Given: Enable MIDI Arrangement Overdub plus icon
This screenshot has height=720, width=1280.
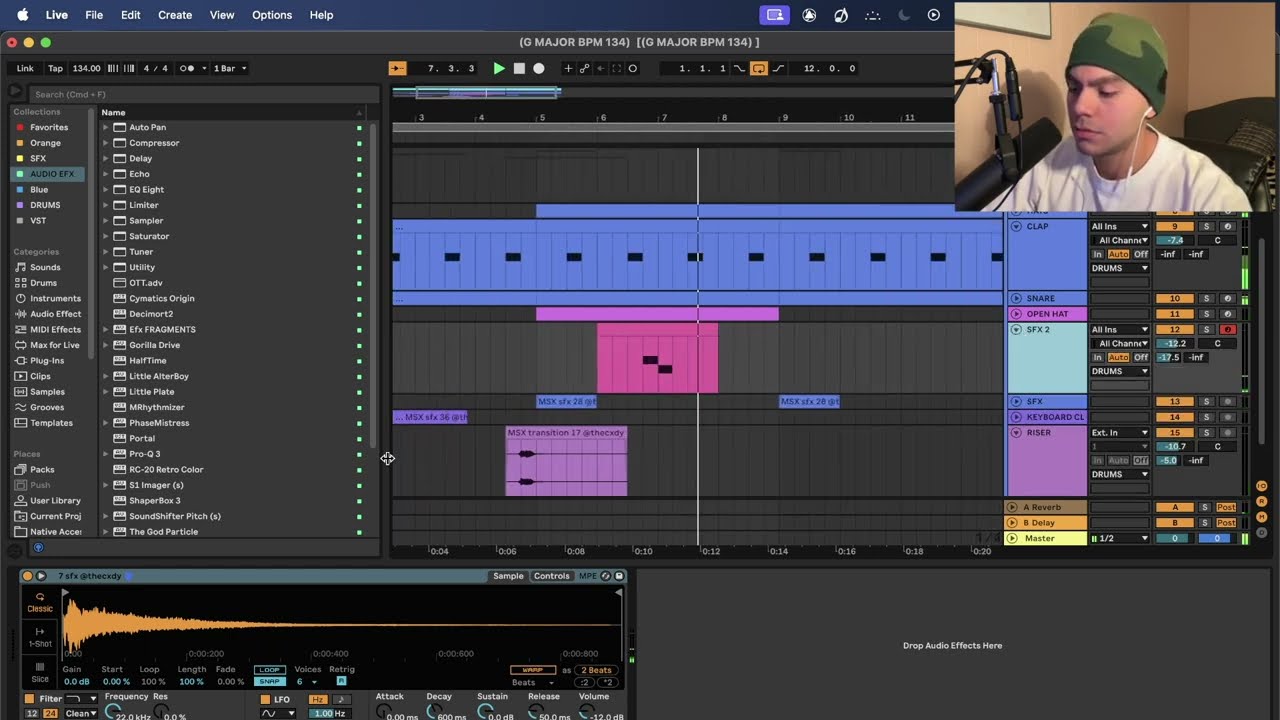Looking at the screenshot, I should coord(568,68).
